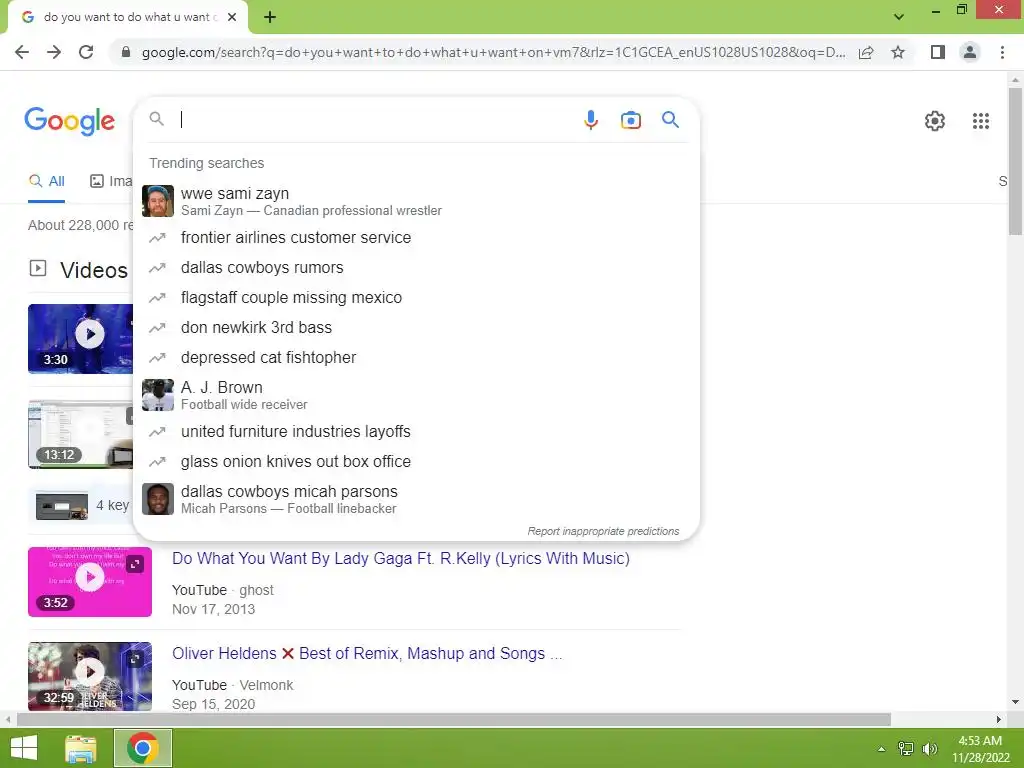Go back with browser back arrow

[x=22, y=52]
